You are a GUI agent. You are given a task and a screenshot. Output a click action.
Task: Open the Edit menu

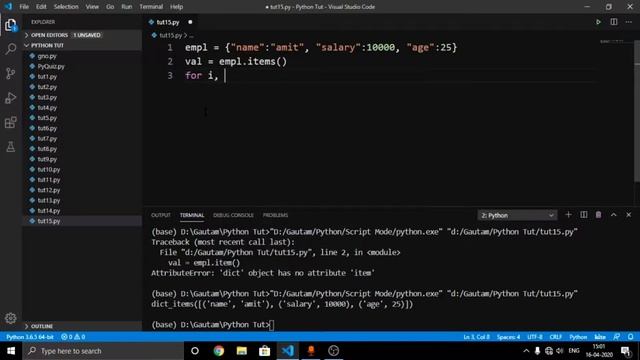click(x=41, y=7)
